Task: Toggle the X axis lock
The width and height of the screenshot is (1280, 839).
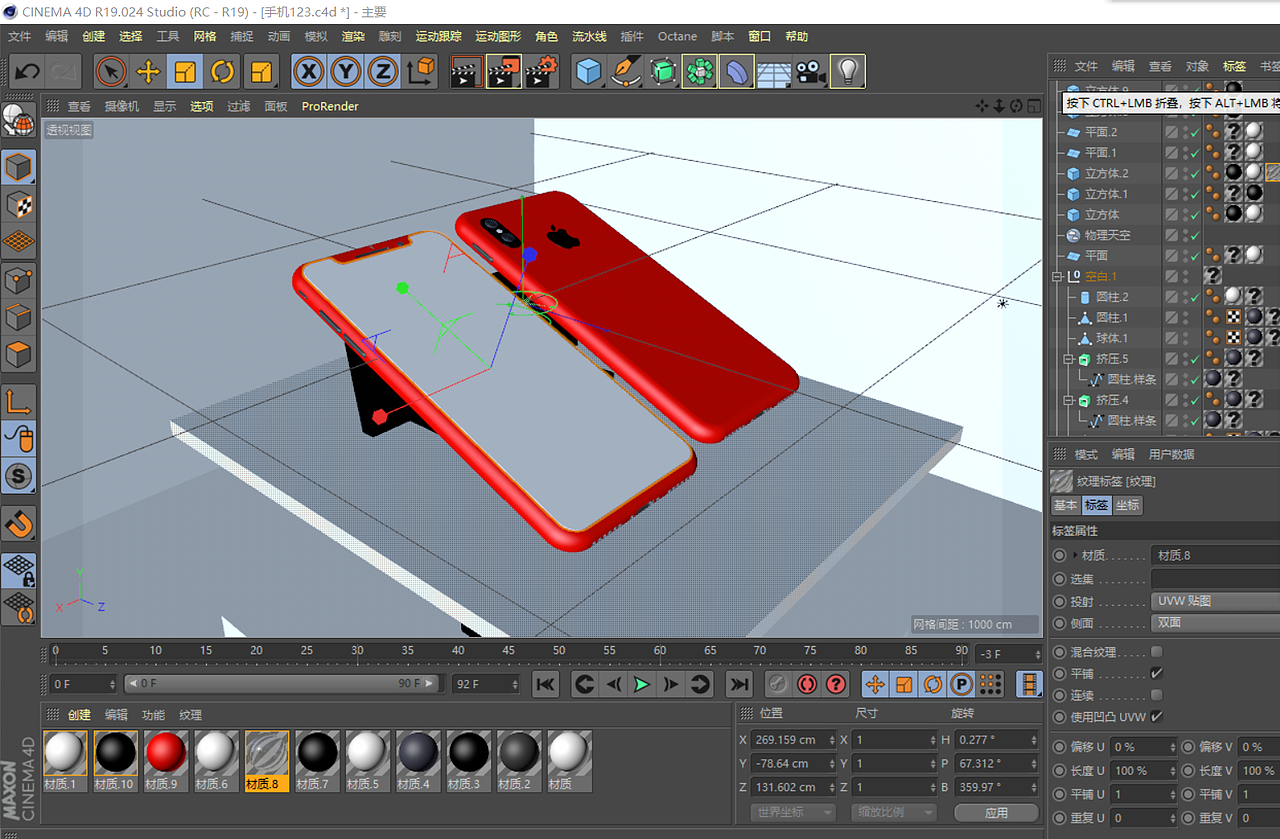Action: click(309, 72)
